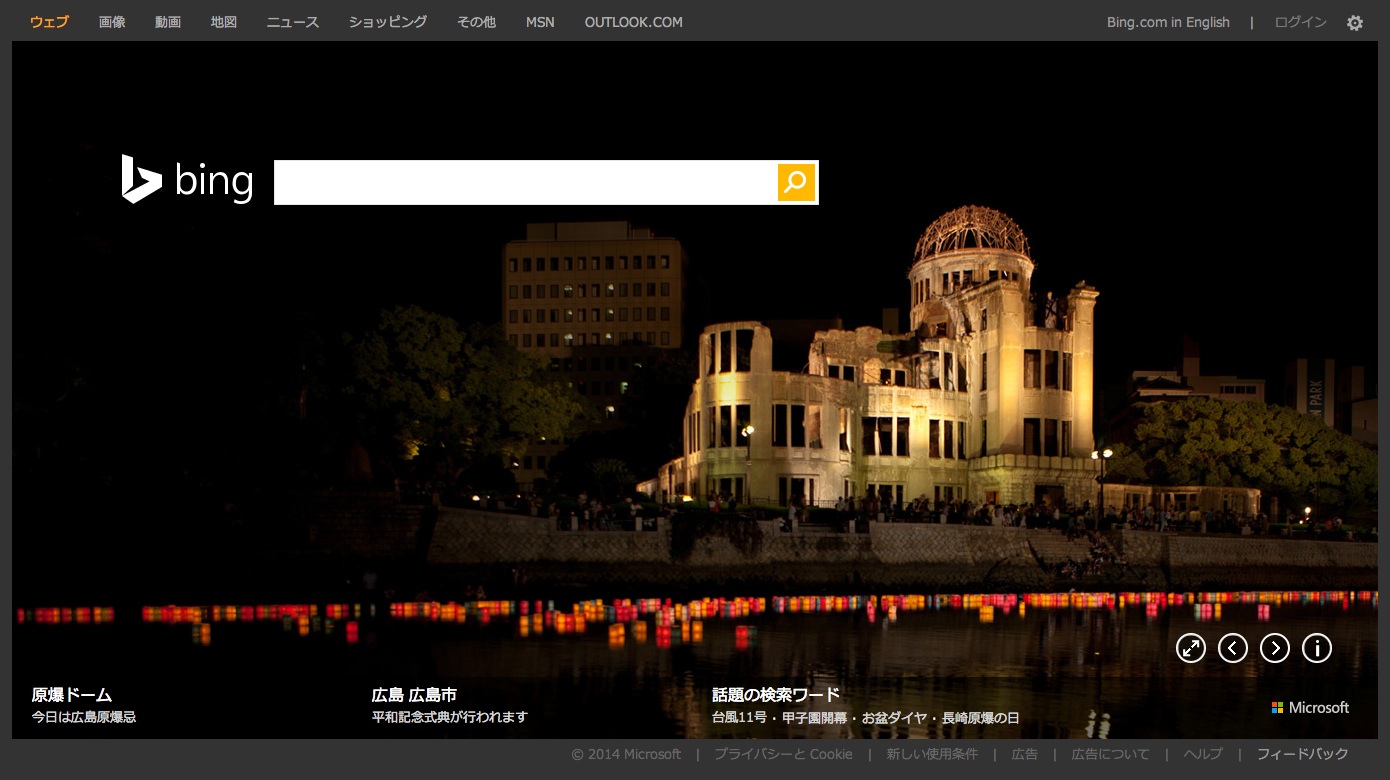This screenshot has width=1390, height=780.
Task: Click the Bing logo
Action: click(x=187, y=180)
